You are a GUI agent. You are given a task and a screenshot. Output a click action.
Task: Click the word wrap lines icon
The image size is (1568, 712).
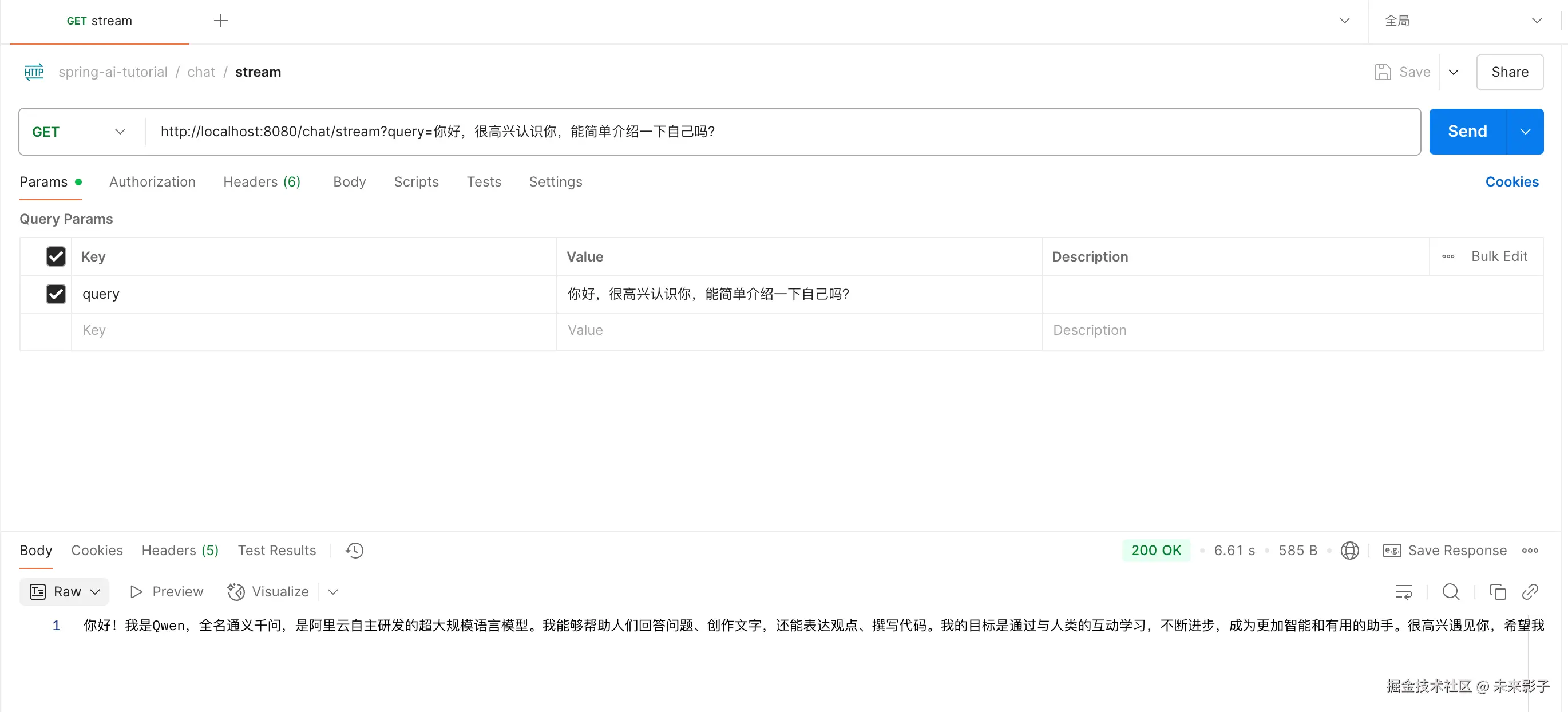1404,591
